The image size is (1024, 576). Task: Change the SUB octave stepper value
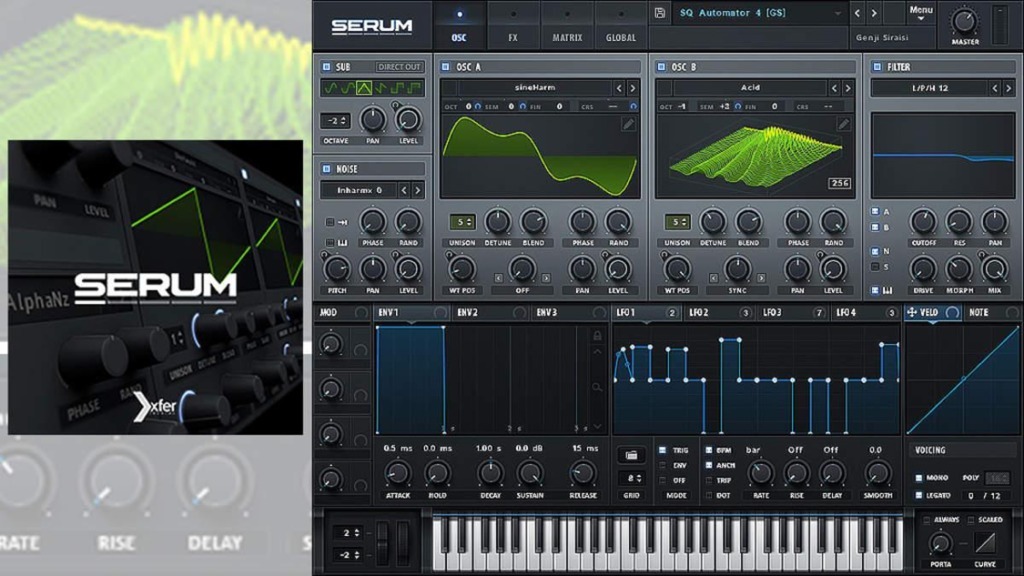tap(335, 121)
